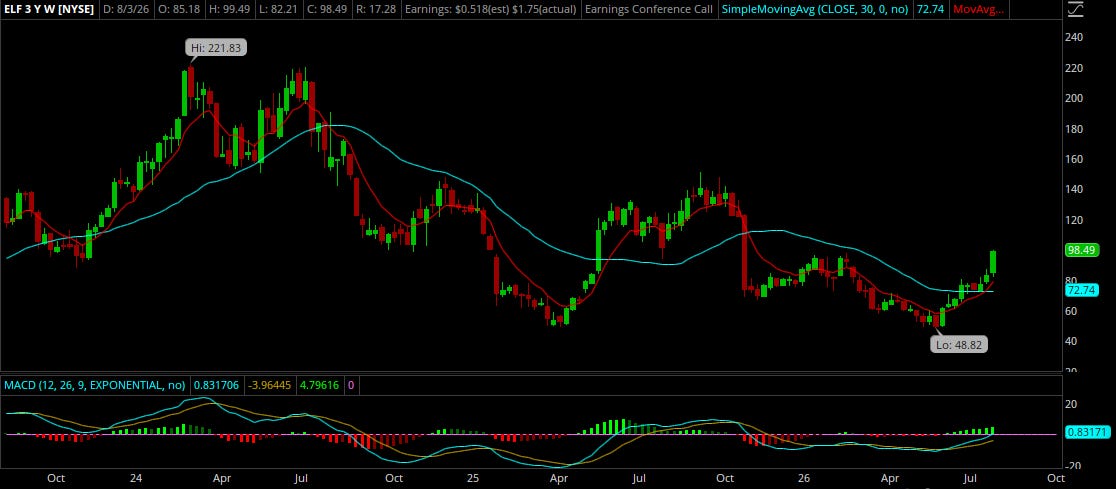
Task: Click the Earnings $0.518(est) $1.75(actual) text
Action: [490, 10]
